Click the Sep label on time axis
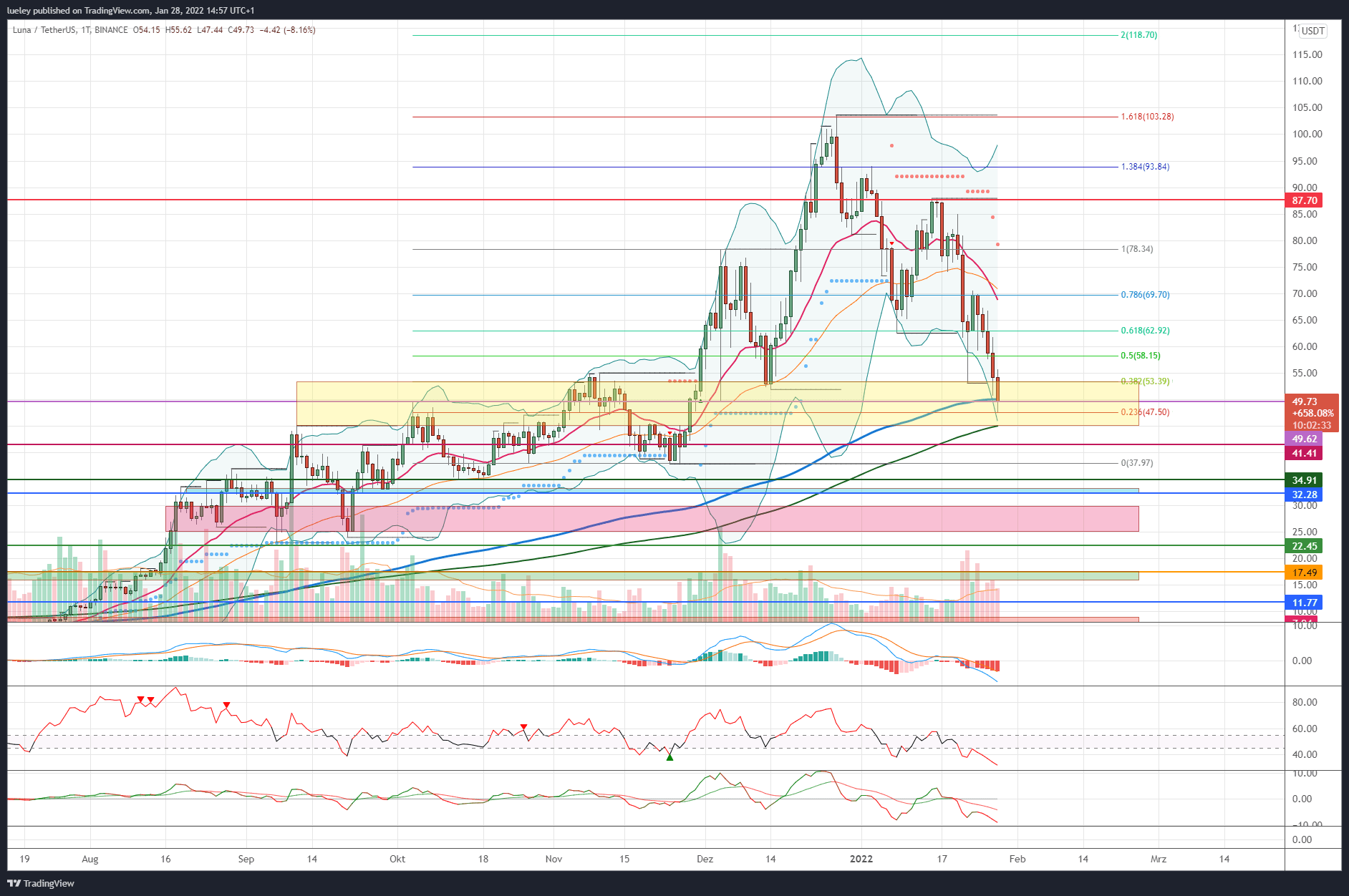This screenshot has height=896, width=1349. pos(246,859)
